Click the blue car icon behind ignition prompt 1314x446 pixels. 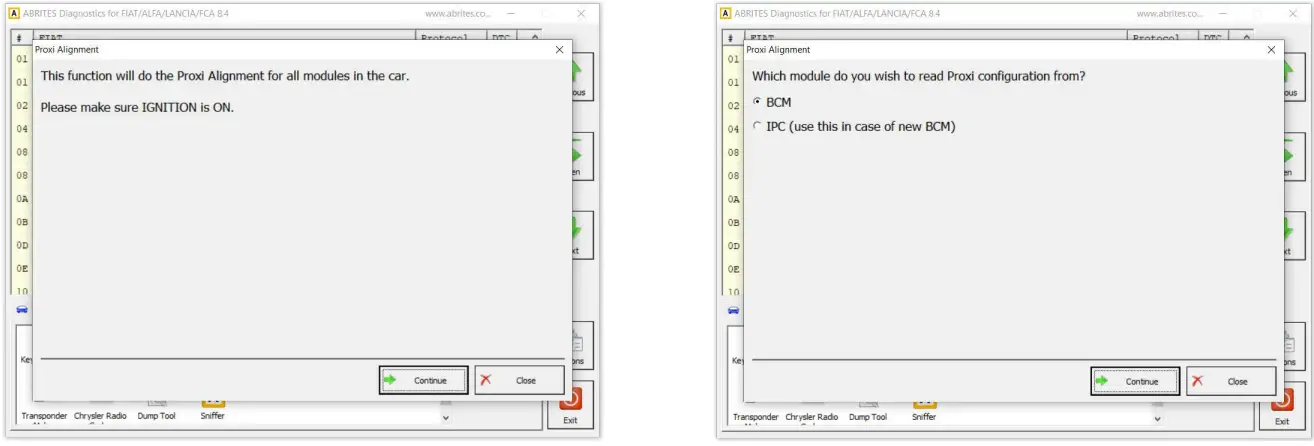tap(22, 310)
